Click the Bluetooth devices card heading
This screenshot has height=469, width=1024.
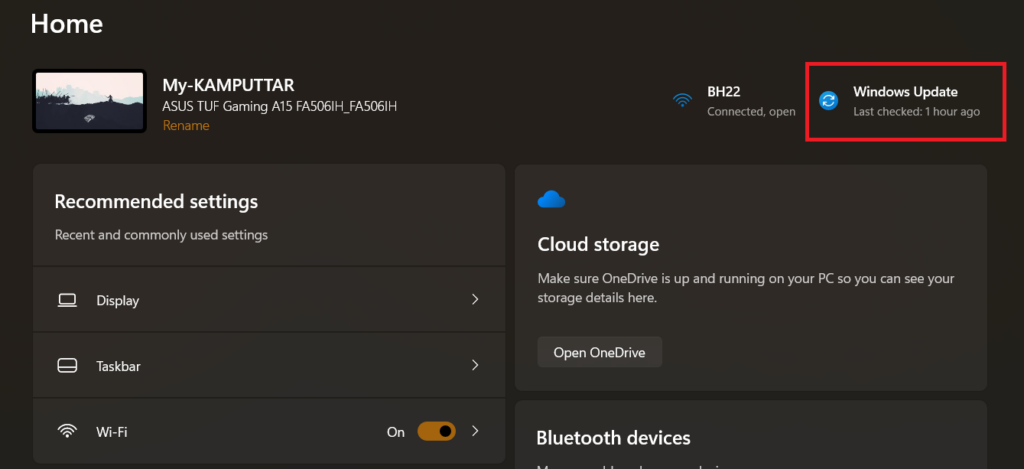[x=613, y=438]
